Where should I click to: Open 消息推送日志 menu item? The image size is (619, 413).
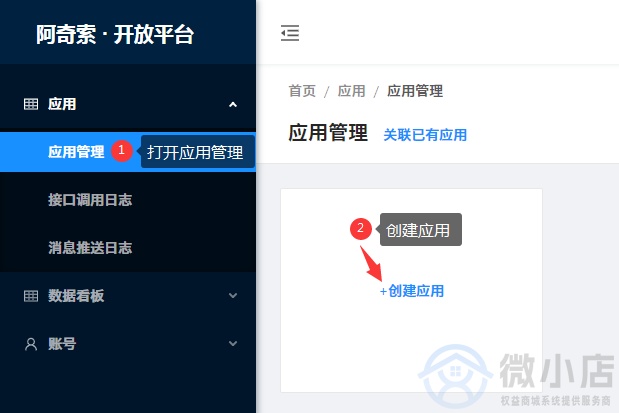[x=90, y=248]
